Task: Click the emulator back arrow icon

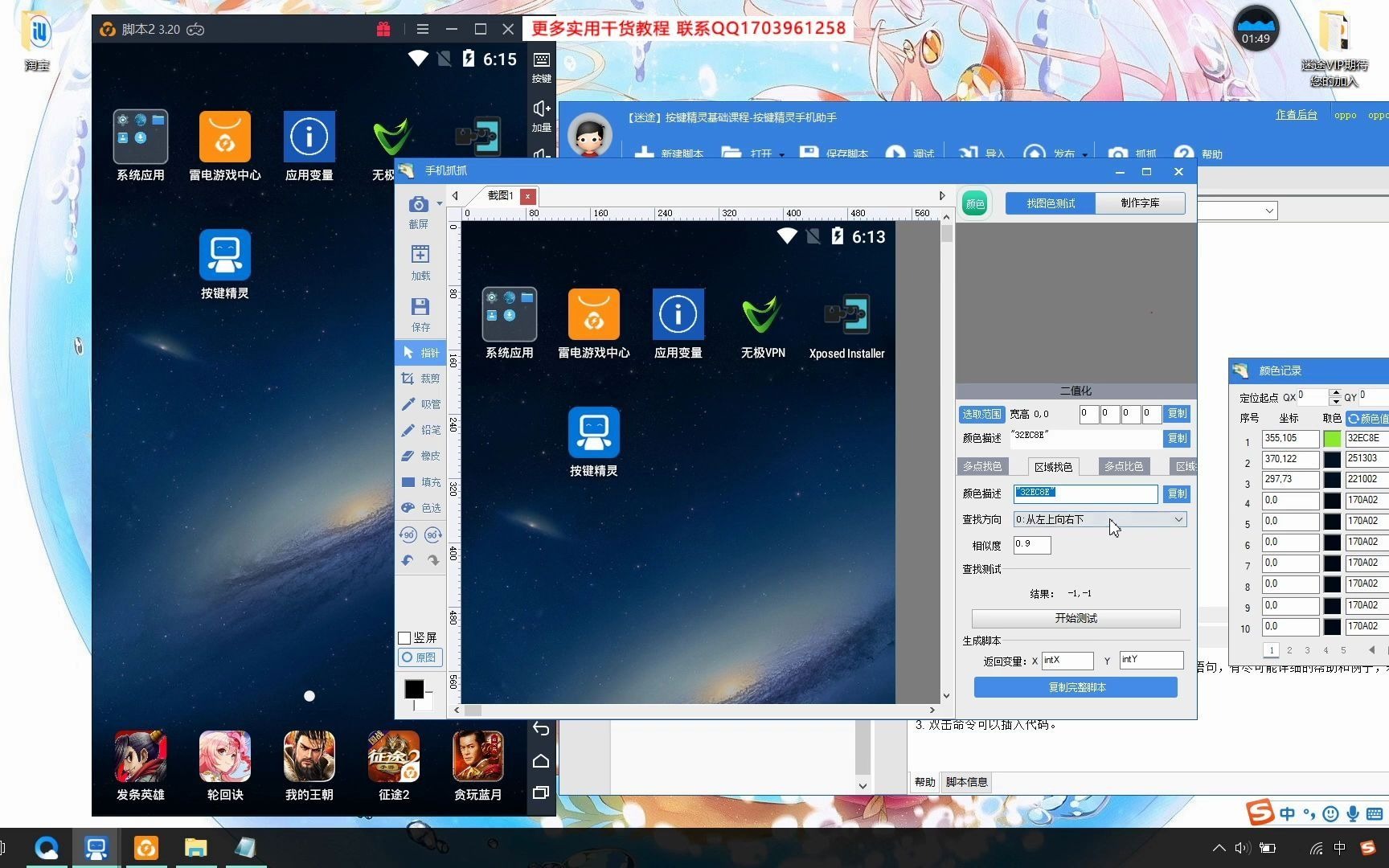Action: (541, 728)
